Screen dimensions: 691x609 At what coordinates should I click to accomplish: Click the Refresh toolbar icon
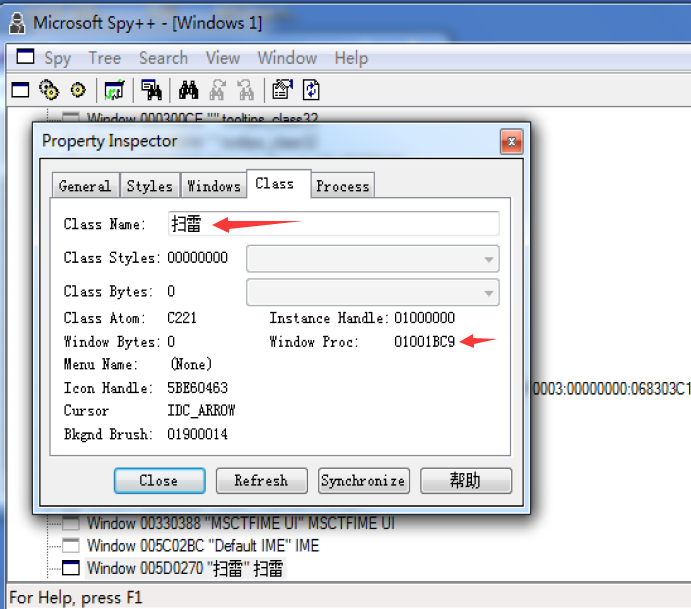311,90
